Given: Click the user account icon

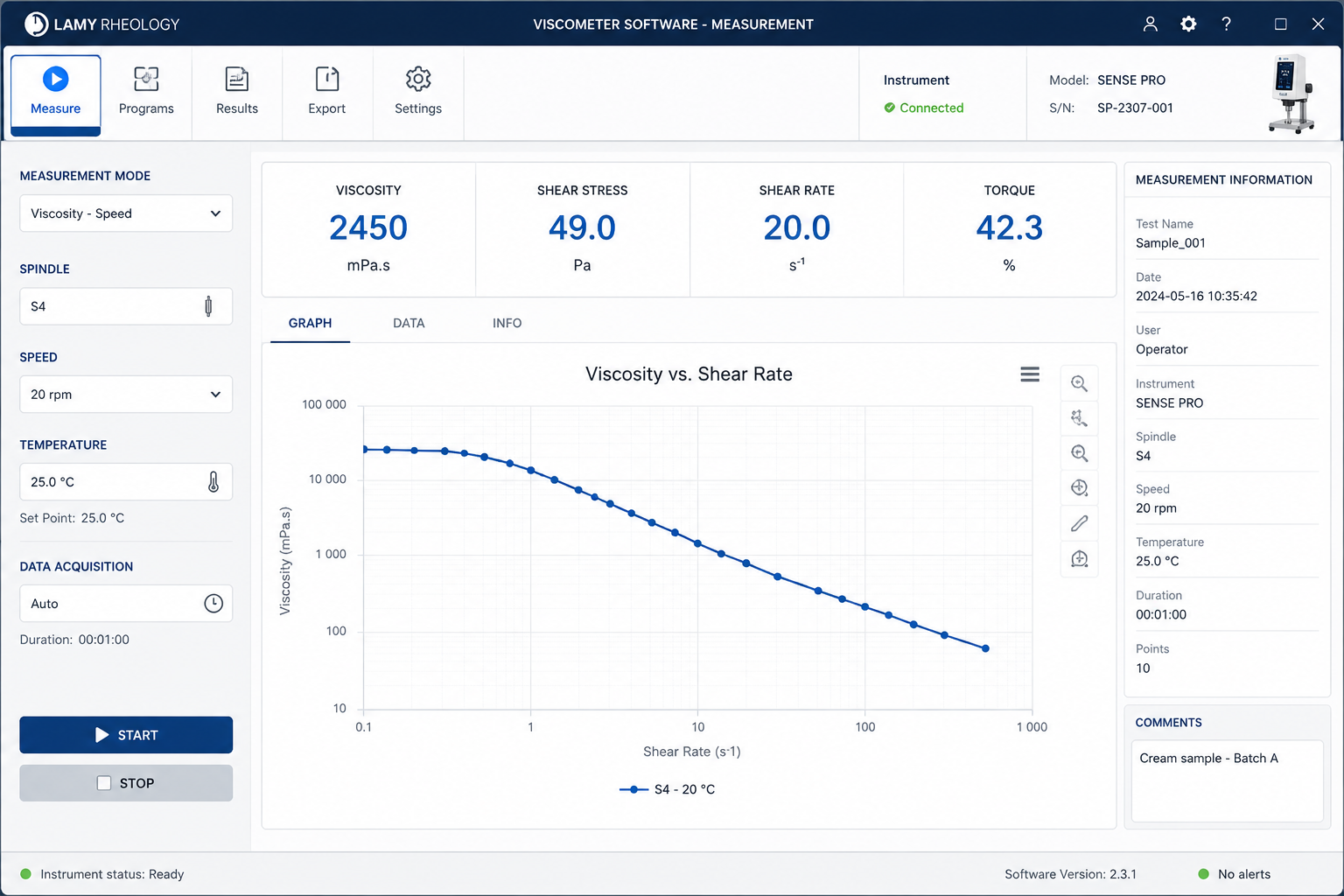Looking at the screenshot, I should tap(1151, 24).
